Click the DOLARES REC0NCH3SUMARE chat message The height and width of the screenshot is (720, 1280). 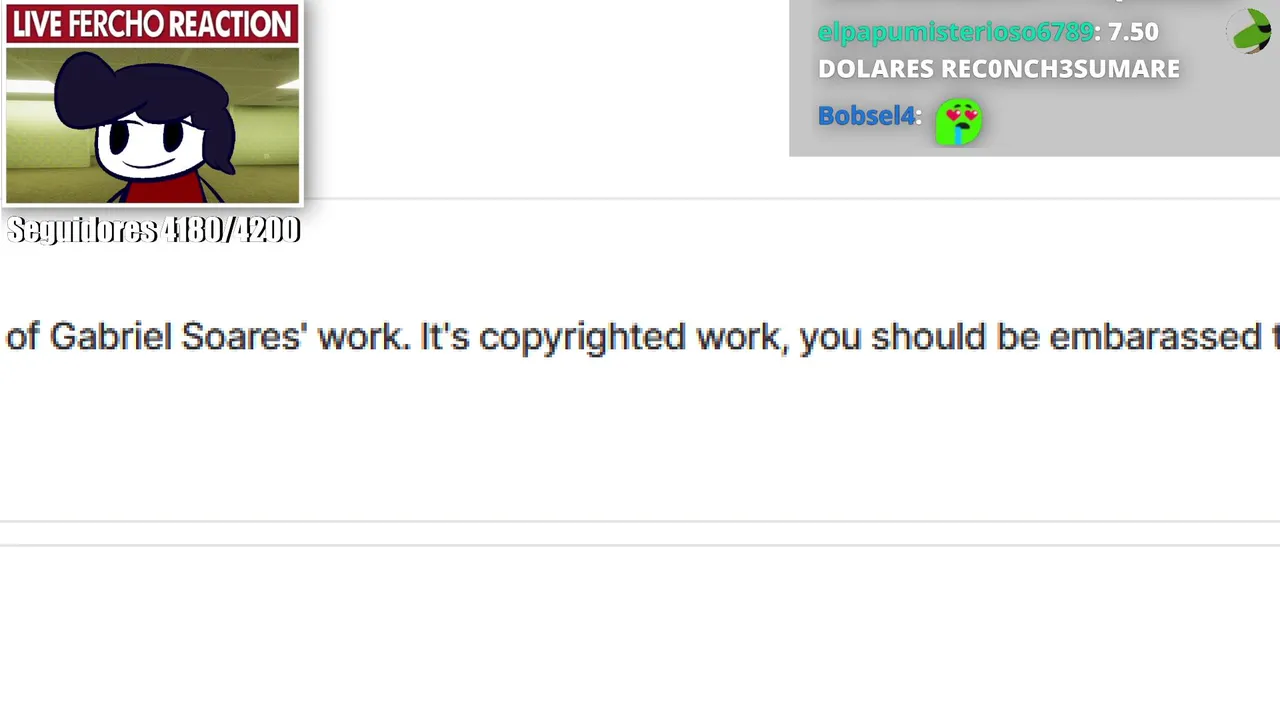[x=999, y=69]
